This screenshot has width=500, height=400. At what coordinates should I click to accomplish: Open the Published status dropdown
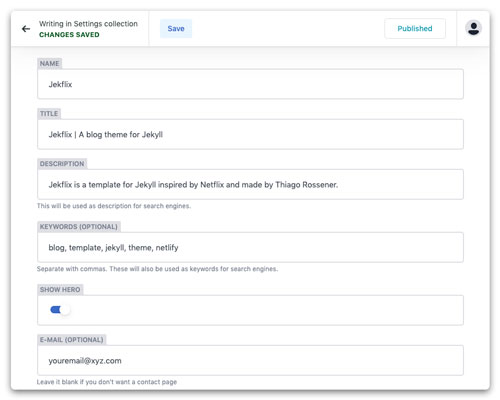tap(415, 29)
